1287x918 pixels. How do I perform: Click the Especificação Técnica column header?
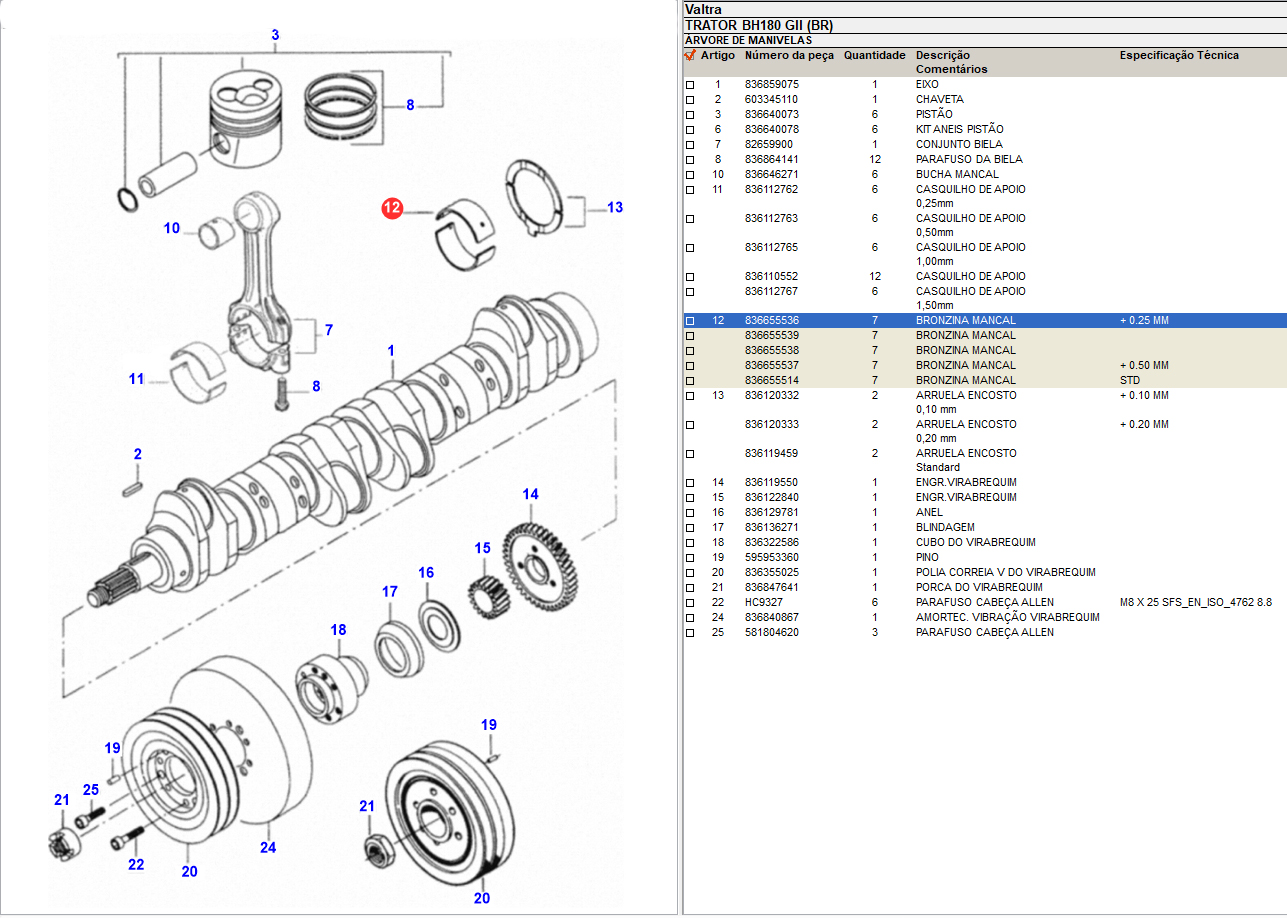[1178, 56]
